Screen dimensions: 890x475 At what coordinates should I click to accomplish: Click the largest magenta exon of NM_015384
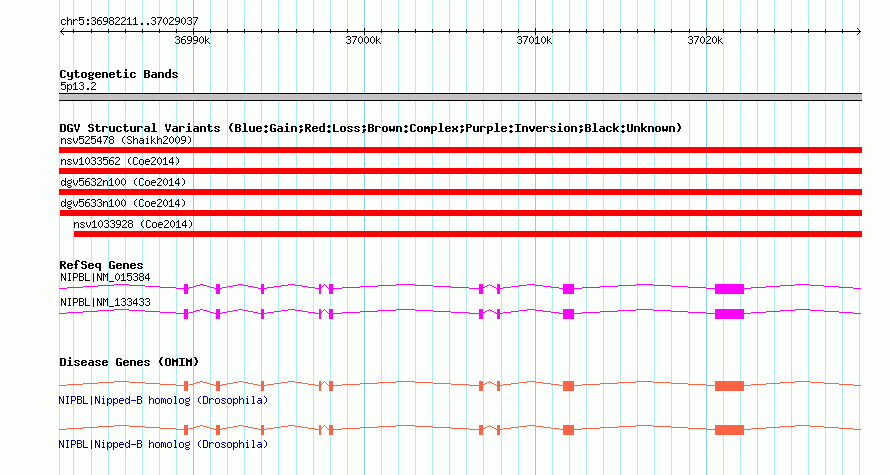(x=729, y=289)
